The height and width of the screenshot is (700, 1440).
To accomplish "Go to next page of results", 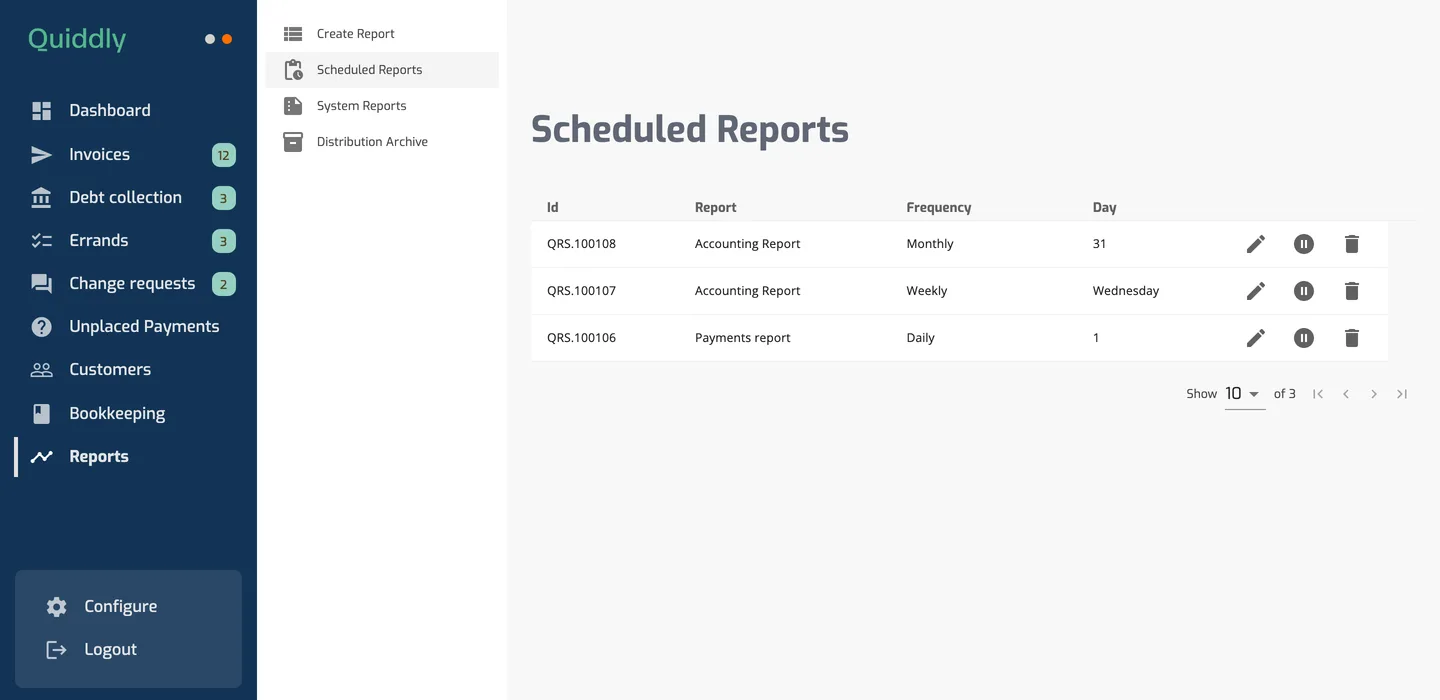I will pyautogui.click(x=1374, y=394).
